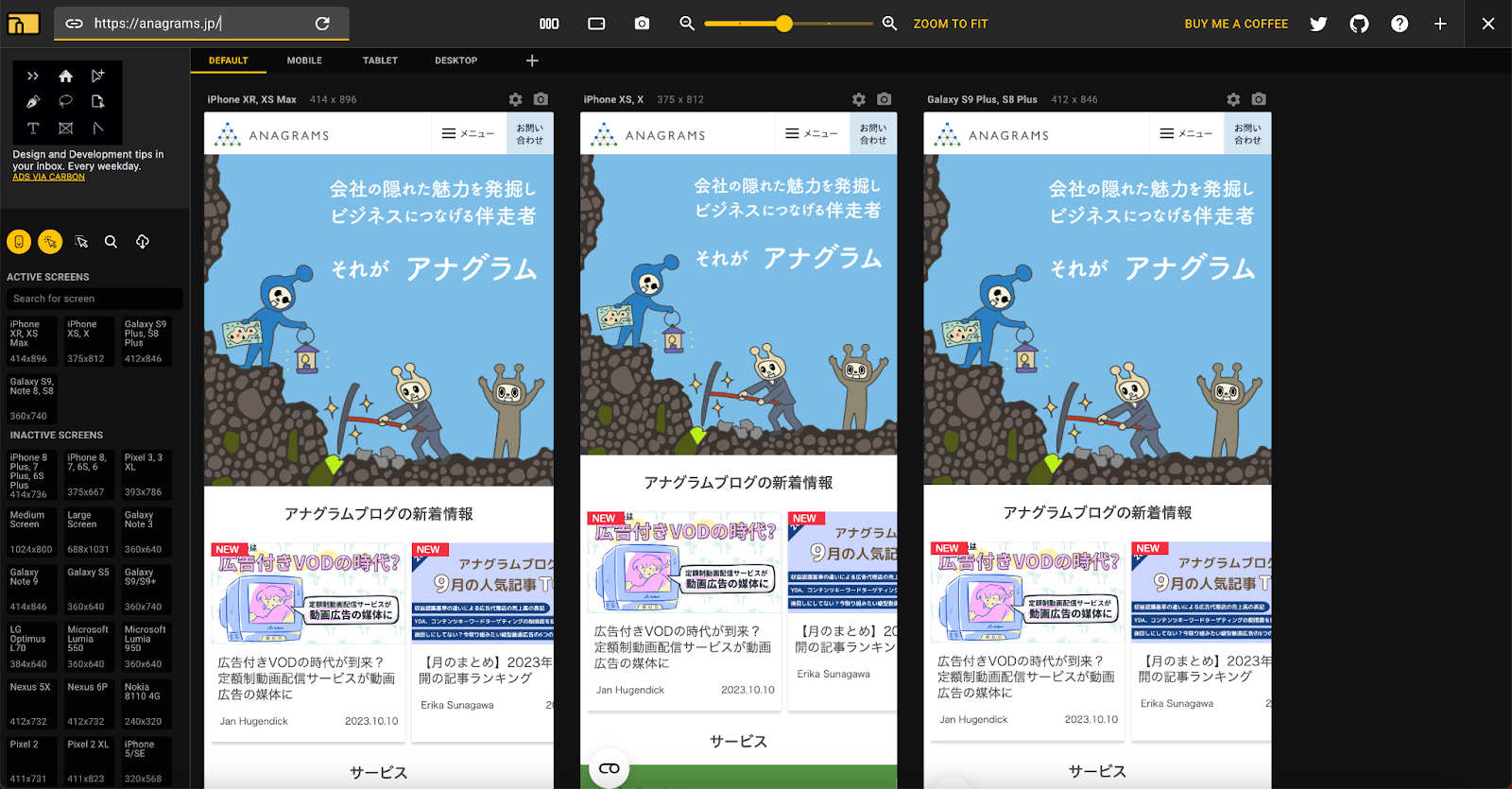Click the camera screenshot icon in top toolbar
The height and width of the screenshot is (789, 1512).
click(x=642, y=24)
